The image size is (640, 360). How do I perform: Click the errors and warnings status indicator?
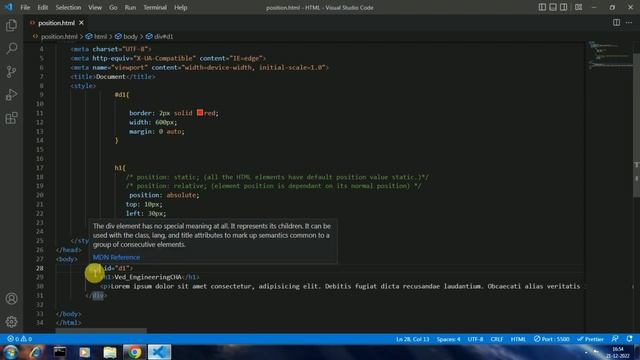pyautogui.click(x=19, y=339)
